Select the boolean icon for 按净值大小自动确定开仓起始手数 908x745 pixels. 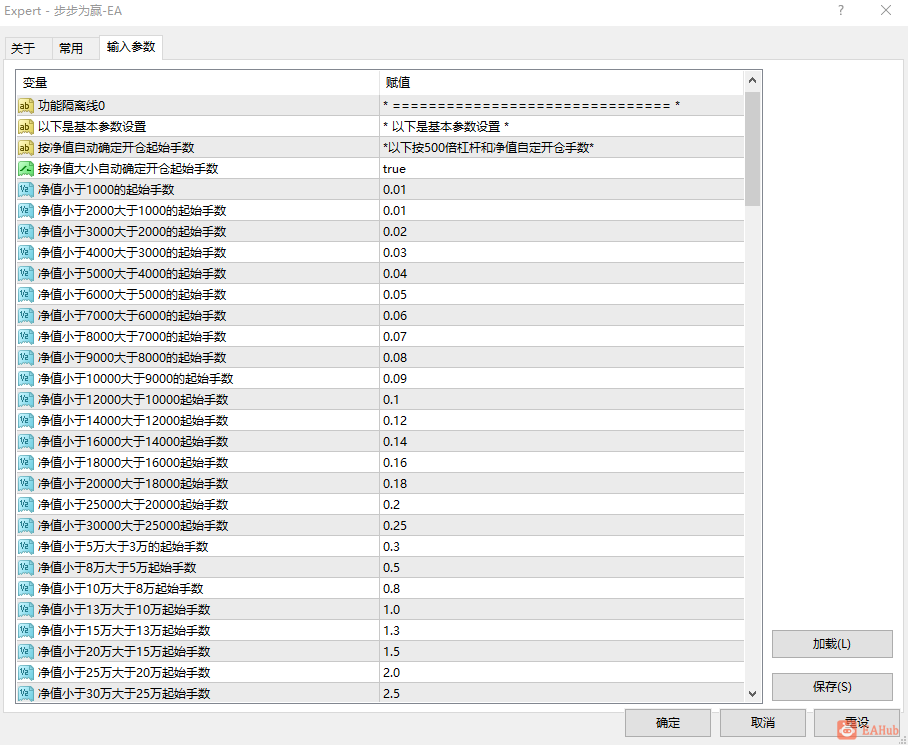pos(26,168)
